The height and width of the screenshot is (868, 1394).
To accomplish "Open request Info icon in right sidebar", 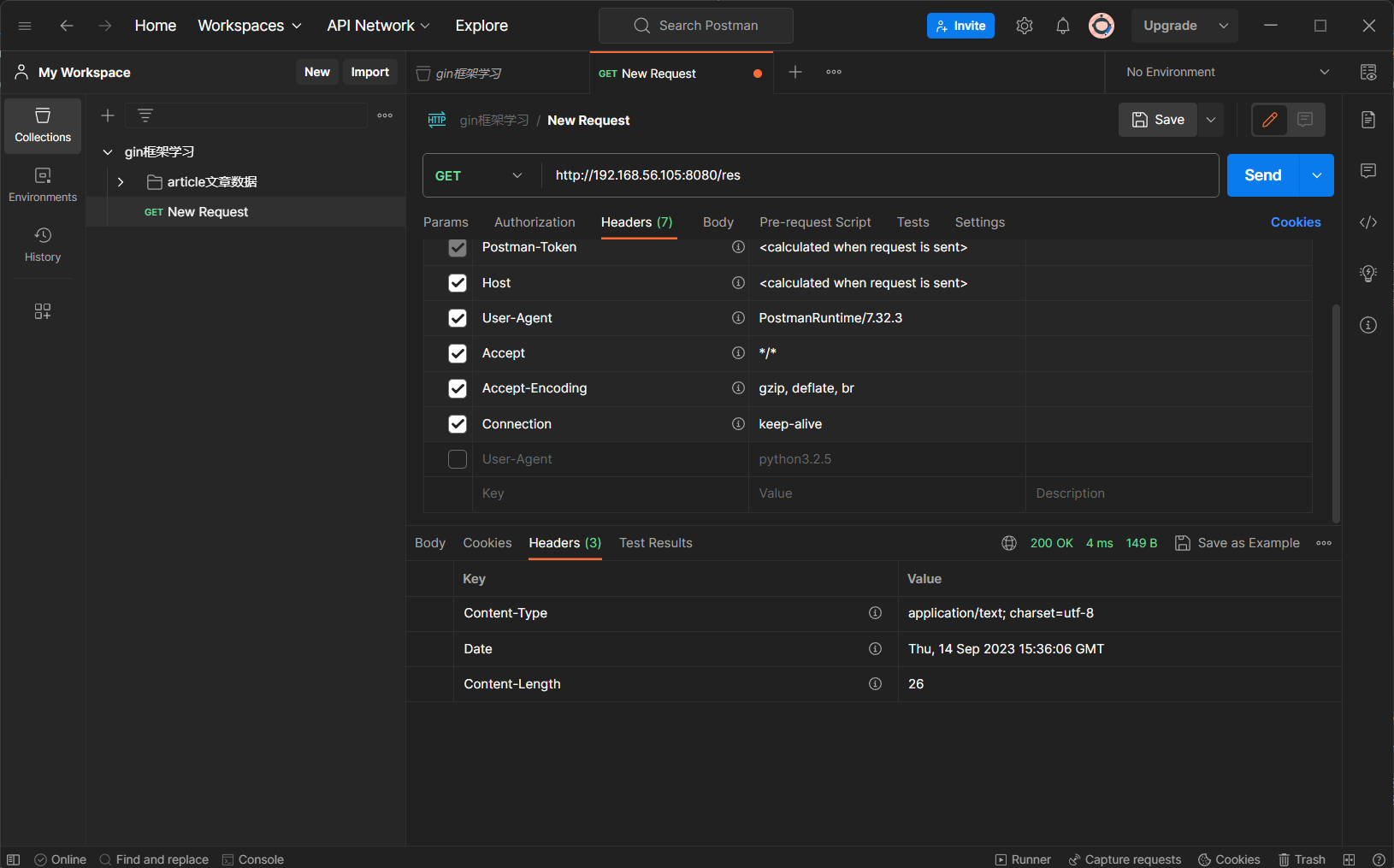I will (x=1368, y=325).
